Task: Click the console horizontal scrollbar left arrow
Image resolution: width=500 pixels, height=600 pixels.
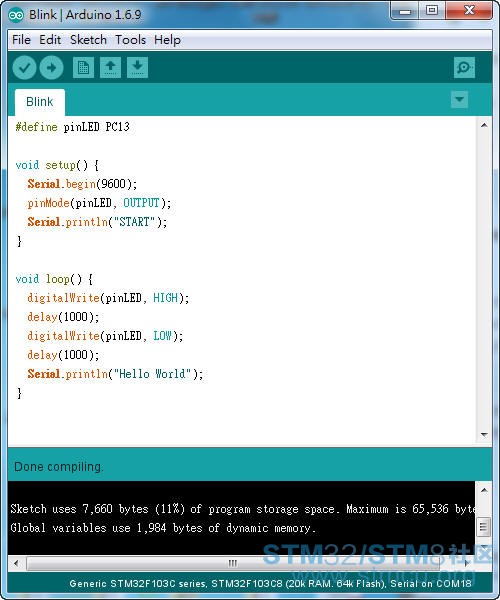Action: 16,563
